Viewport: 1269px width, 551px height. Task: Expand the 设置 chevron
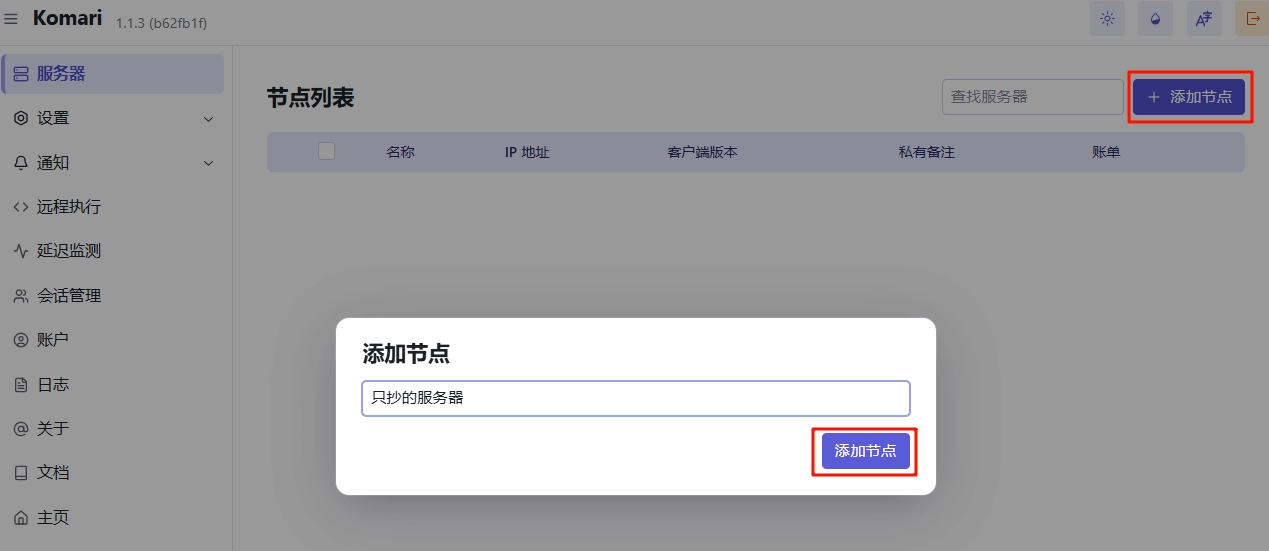[x=208, y=119]
